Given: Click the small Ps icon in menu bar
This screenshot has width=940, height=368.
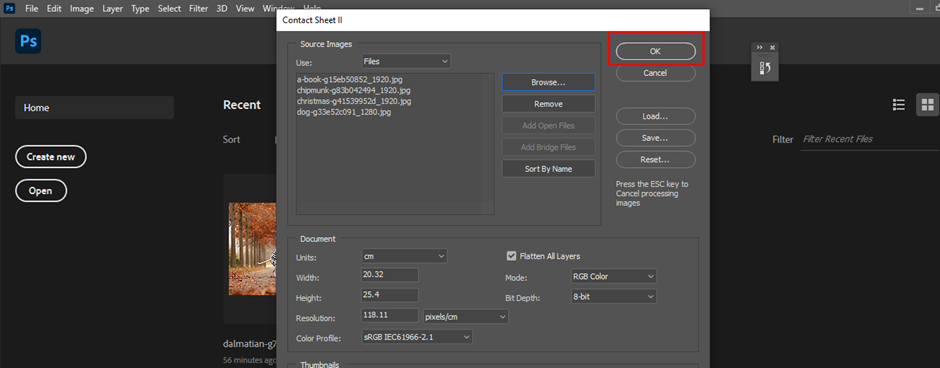Looking at the screenshot, I should pyautogui.click(x=10, y=8).
